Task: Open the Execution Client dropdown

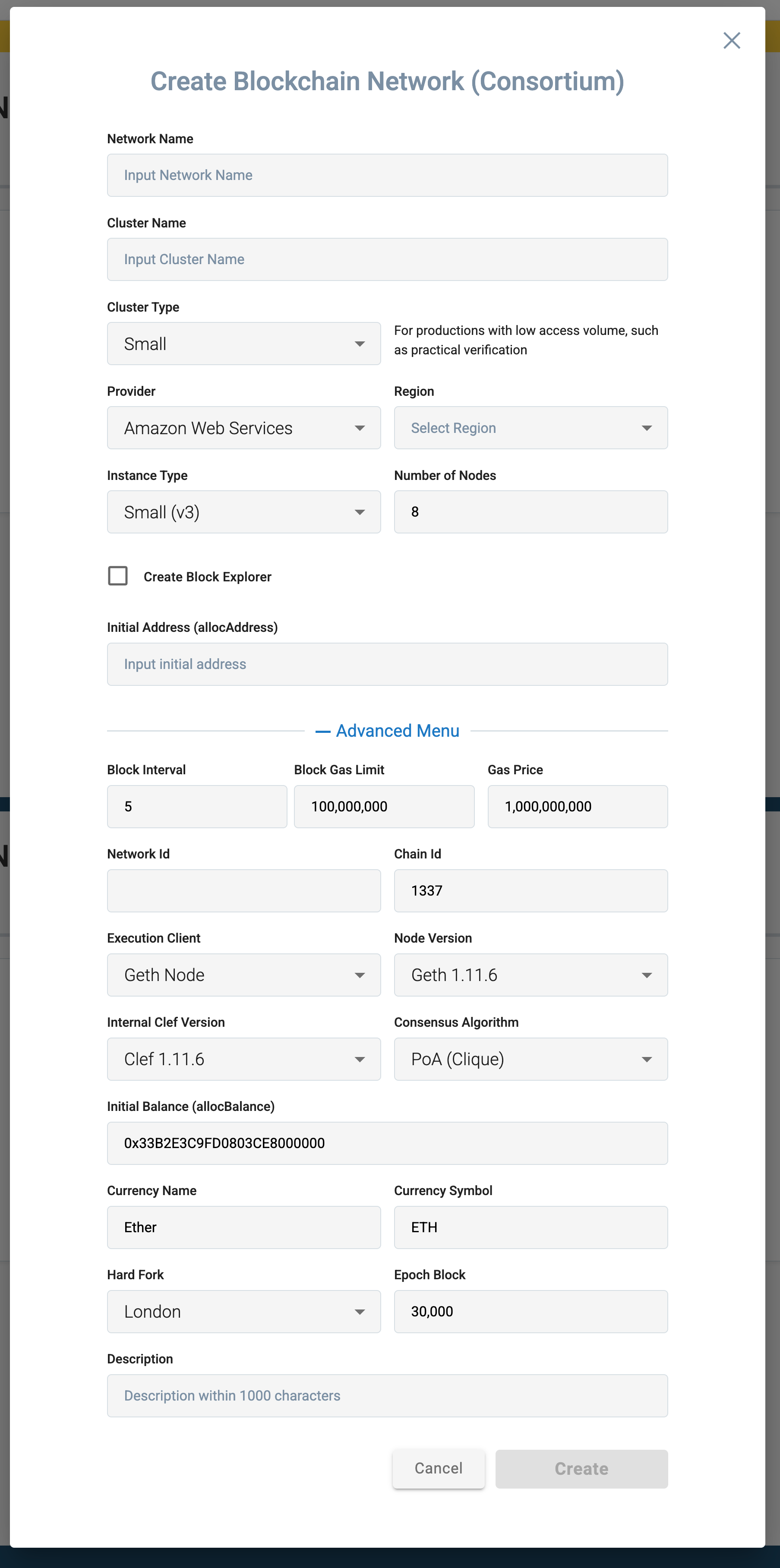Action: 243,975
